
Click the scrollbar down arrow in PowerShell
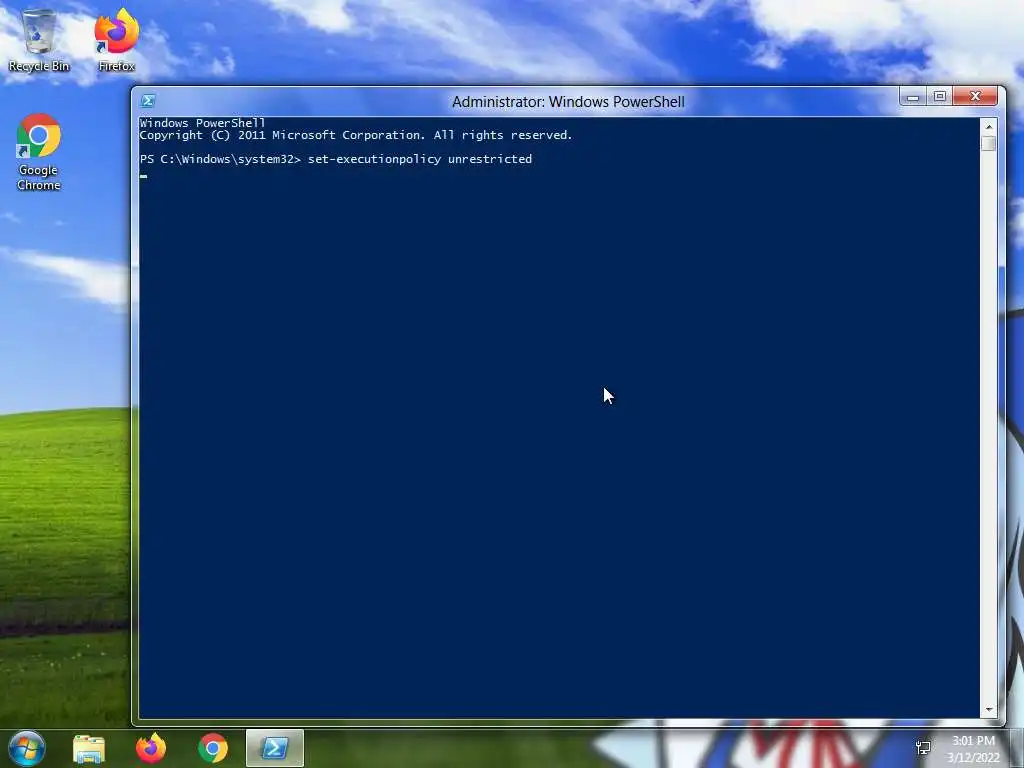989,709
